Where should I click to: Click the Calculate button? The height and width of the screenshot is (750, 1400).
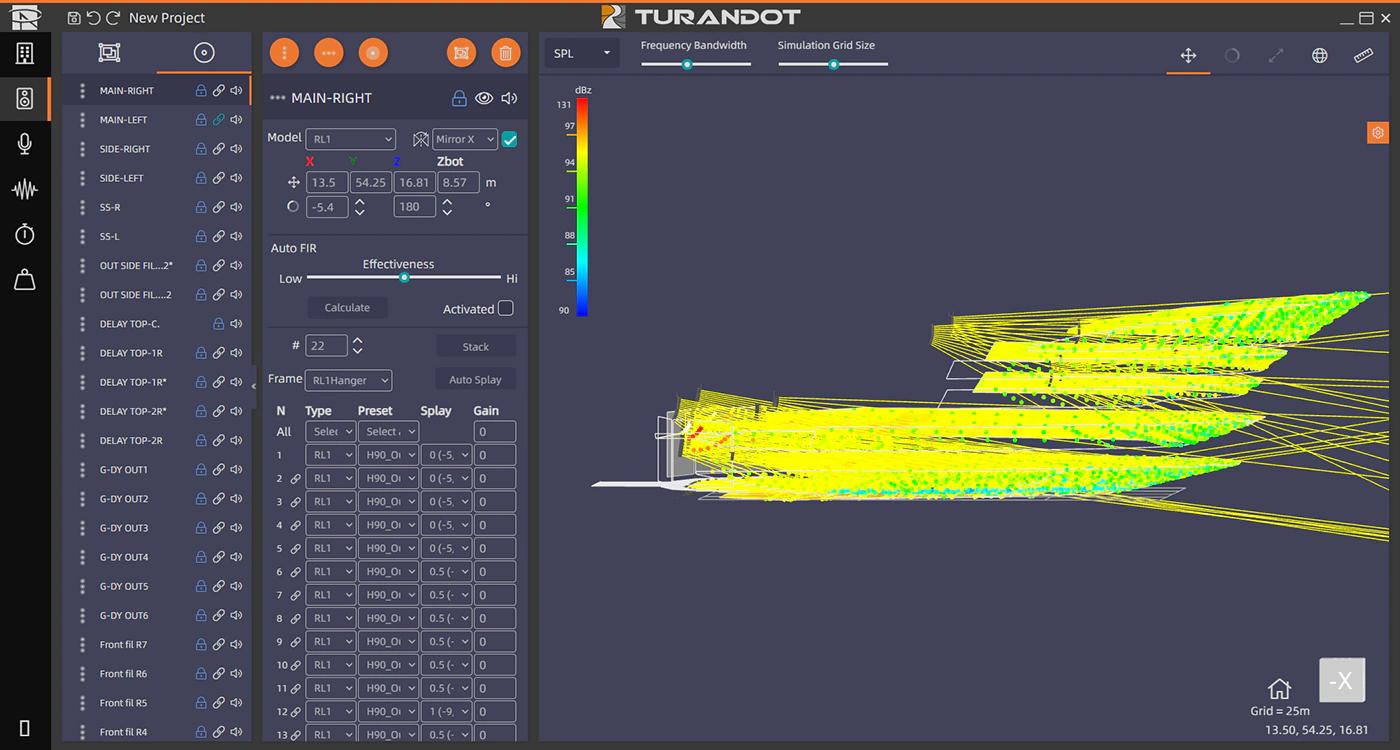click(347, 308)
